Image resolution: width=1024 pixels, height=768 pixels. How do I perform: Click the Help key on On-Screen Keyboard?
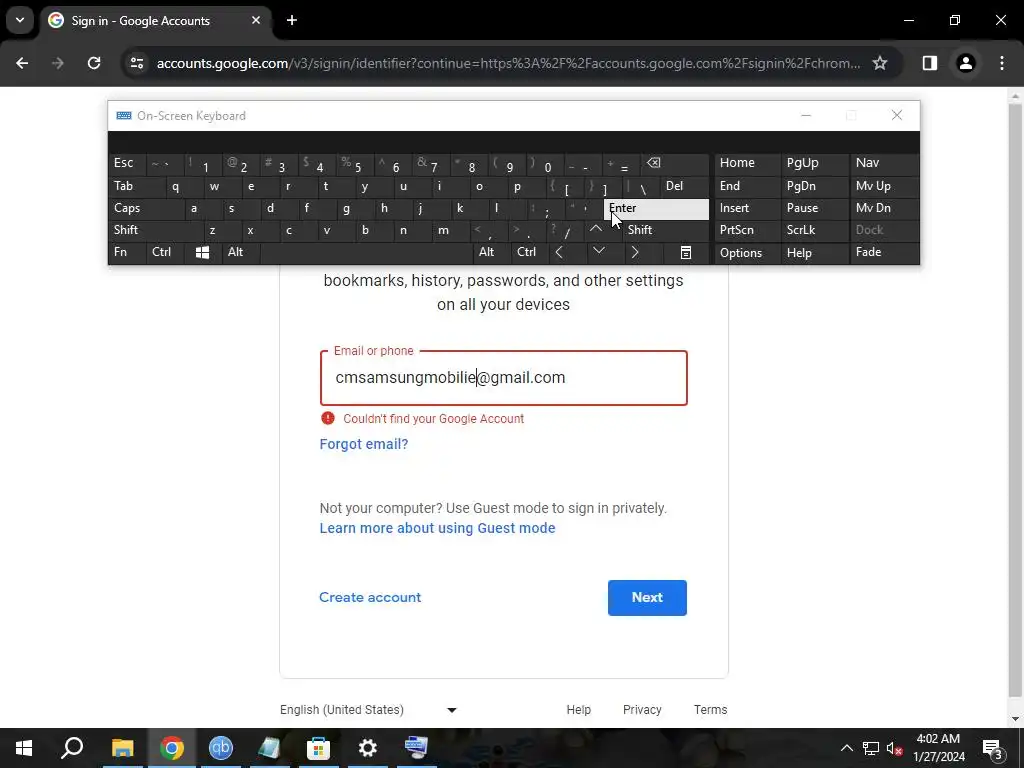[814, 253]
